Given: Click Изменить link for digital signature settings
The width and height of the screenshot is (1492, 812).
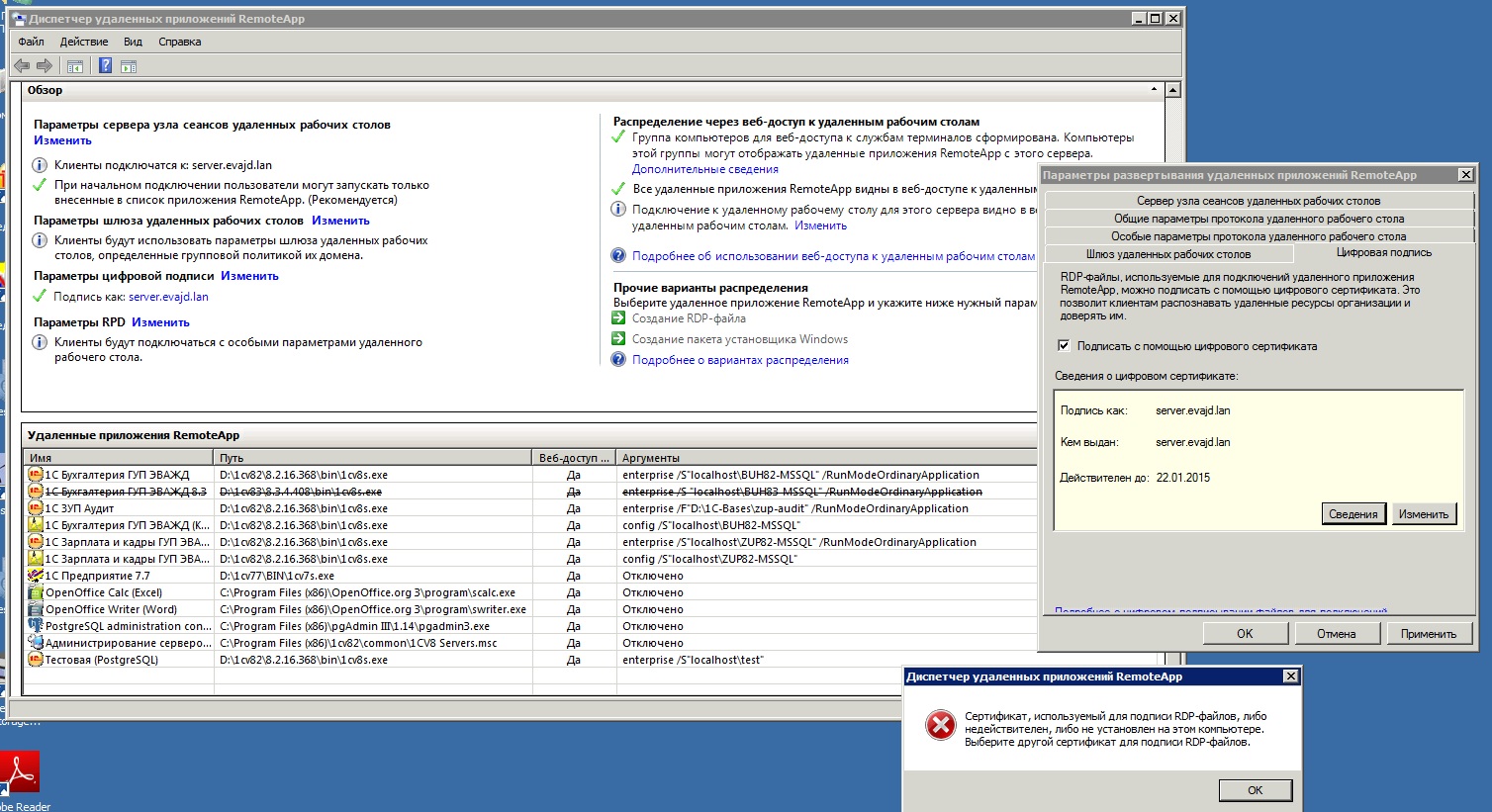Looking at the screenshot, I should 249,276.
